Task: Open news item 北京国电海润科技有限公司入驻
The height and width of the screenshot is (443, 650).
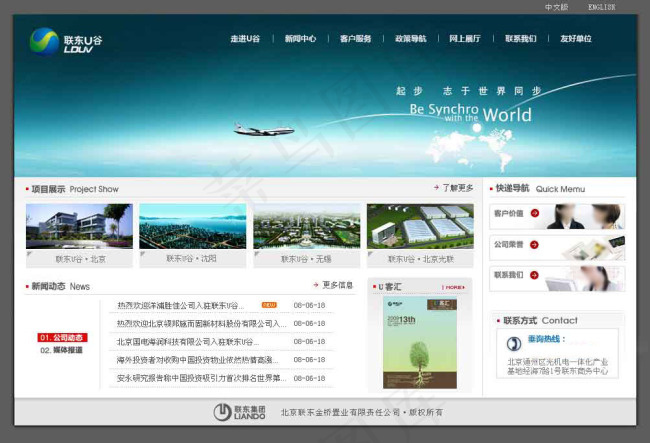Action: click(188, 342)
